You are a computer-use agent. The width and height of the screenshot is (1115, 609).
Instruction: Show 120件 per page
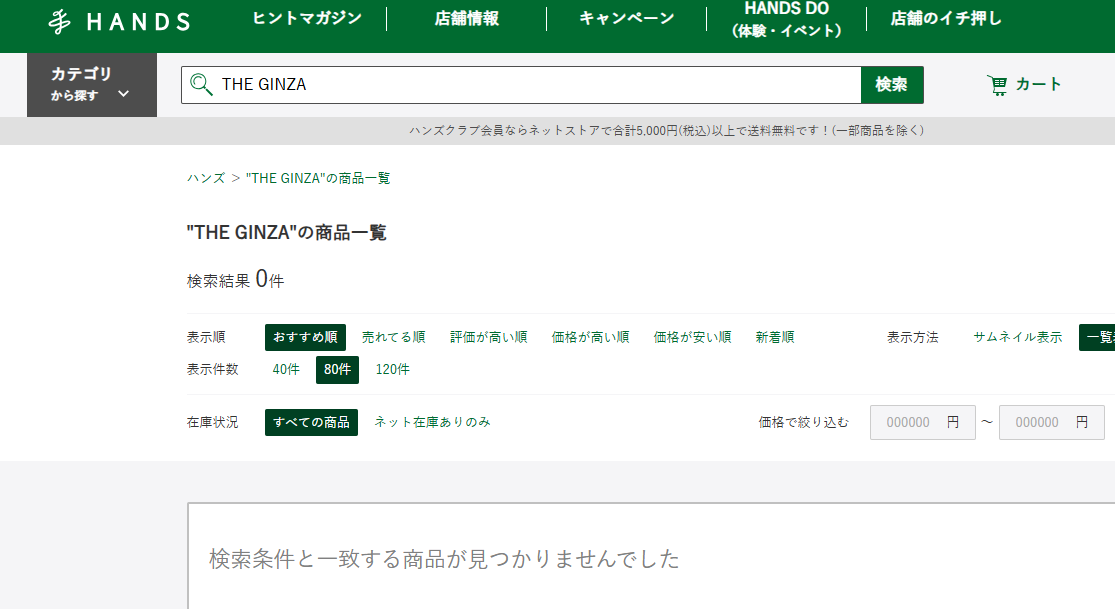[x=393, y=369]
